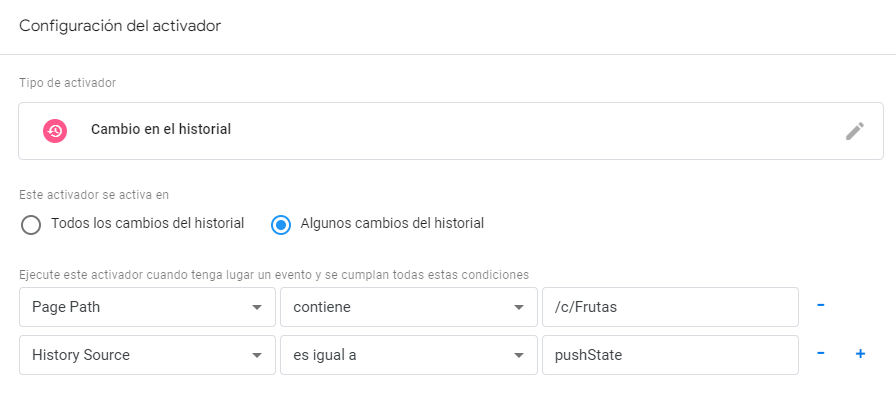Select 'Todos los cambios del historial' radio
The width and height of the screenshot is (896, 396).
pos(31,225)
